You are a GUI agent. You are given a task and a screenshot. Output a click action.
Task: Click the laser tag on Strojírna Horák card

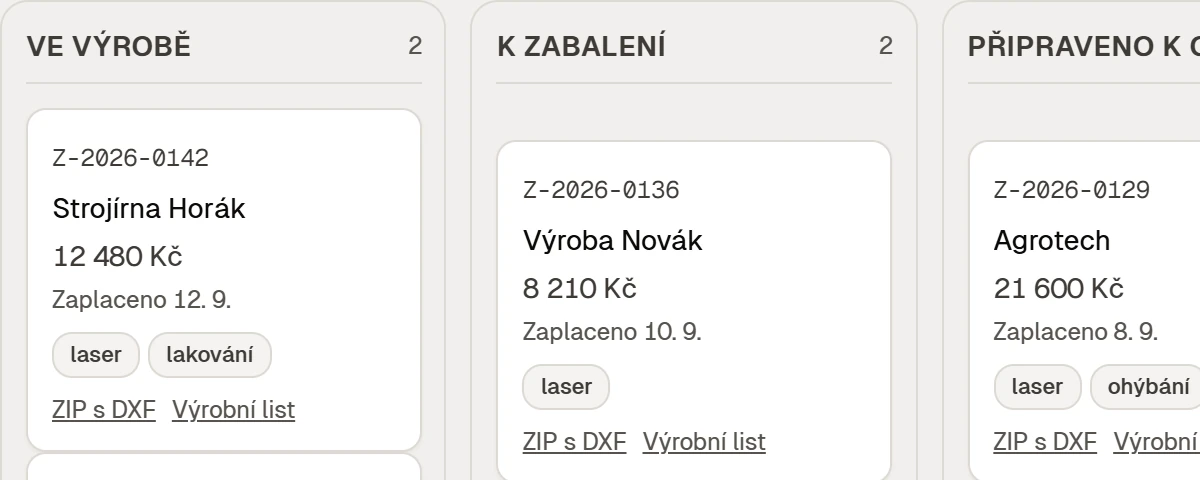tap(96, 355)
